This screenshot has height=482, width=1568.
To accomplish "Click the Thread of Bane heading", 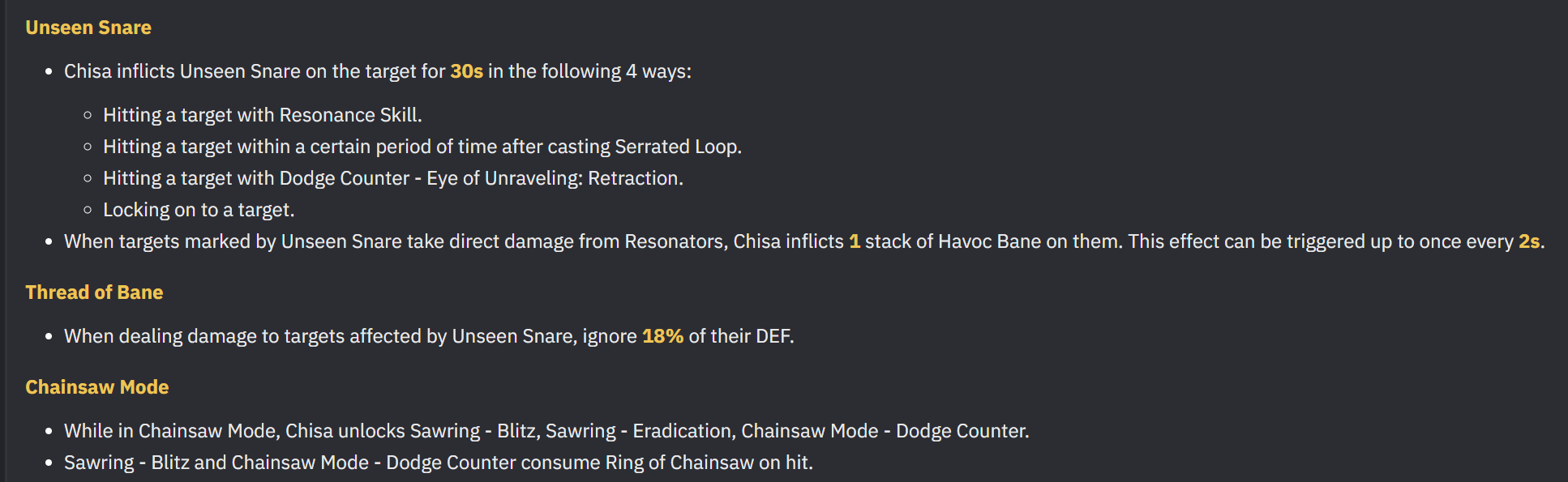I will point(94,292).
